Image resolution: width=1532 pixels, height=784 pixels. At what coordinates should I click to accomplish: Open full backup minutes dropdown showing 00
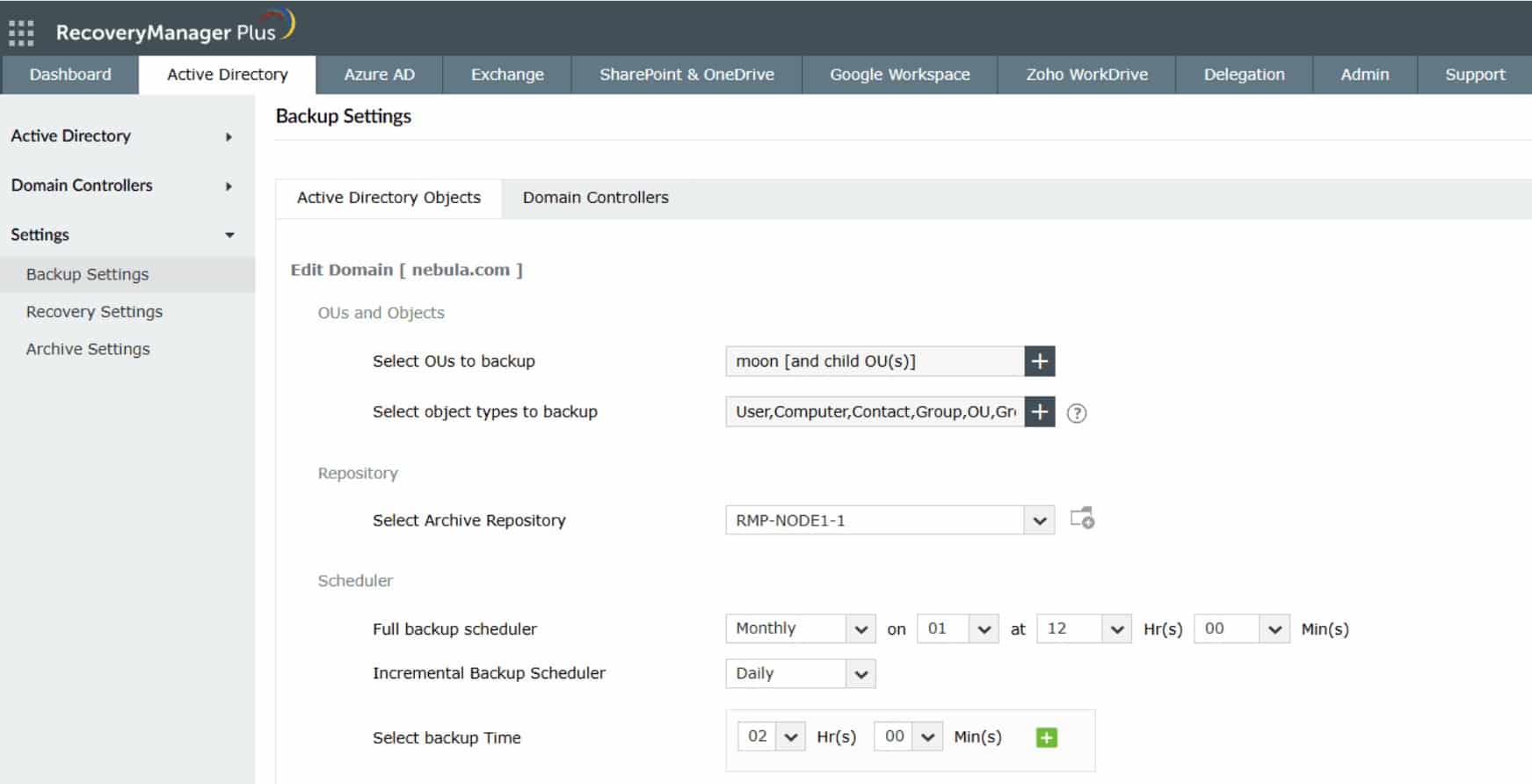1242,628
